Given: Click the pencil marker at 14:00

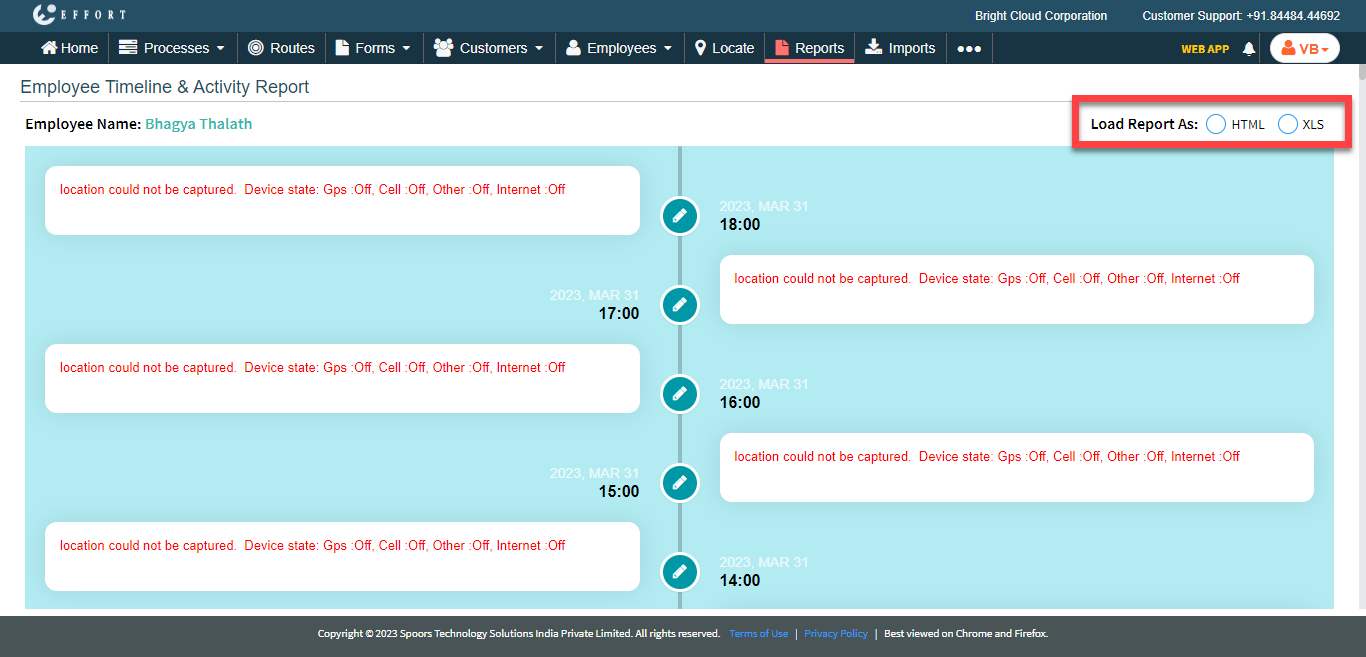Looking at the screenshot, I should click(x=680, y=571).
